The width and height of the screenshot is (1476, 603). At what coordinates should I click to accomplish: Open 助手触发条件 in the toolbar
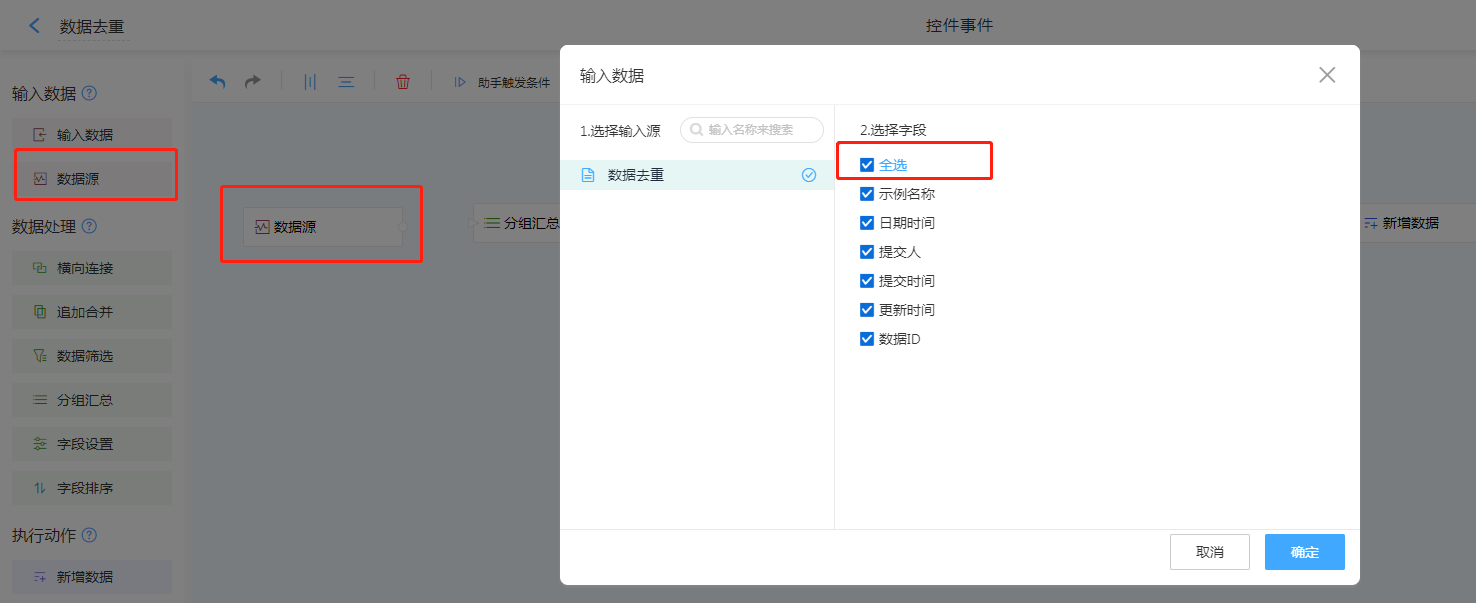pyautogui.click(x=503, y=82)
